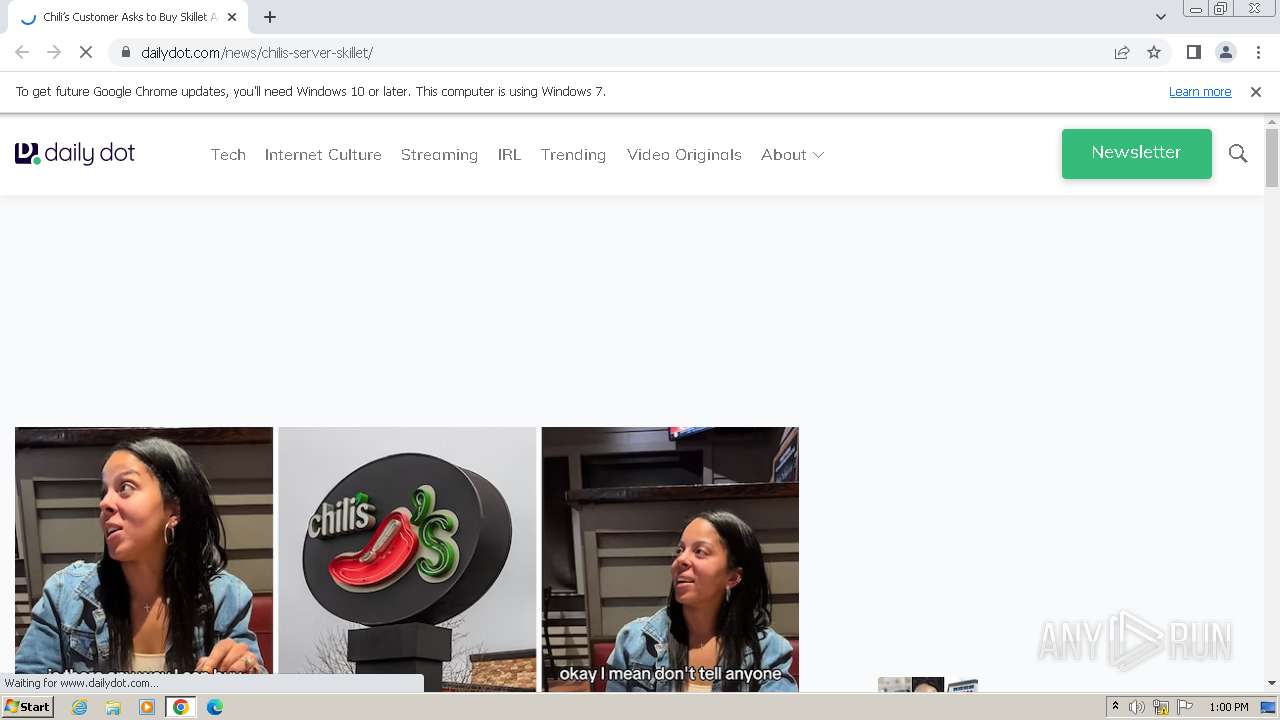The width and height of the screenshot is (1280, 720).
Task: Open Windows Media Player taskbar icon
Action: pyautogui.click(x=147, y=707)
